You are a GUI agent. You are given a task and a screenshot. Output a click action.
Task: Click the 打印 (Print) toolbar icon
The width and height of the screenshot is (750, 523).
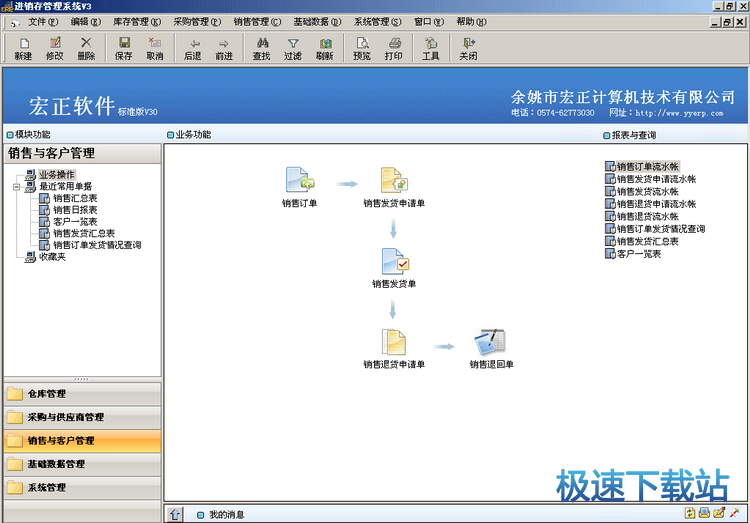(x=393, y=48)
